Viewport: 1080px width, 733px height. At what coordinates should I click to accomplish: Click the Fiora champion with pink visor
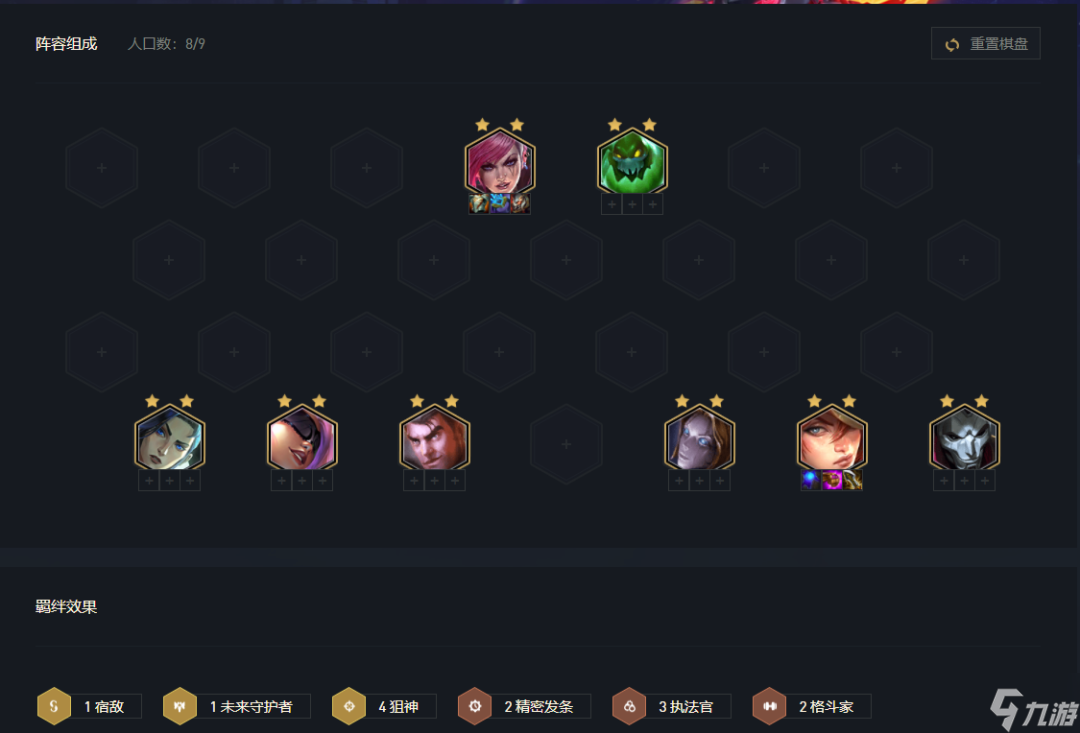302,439
